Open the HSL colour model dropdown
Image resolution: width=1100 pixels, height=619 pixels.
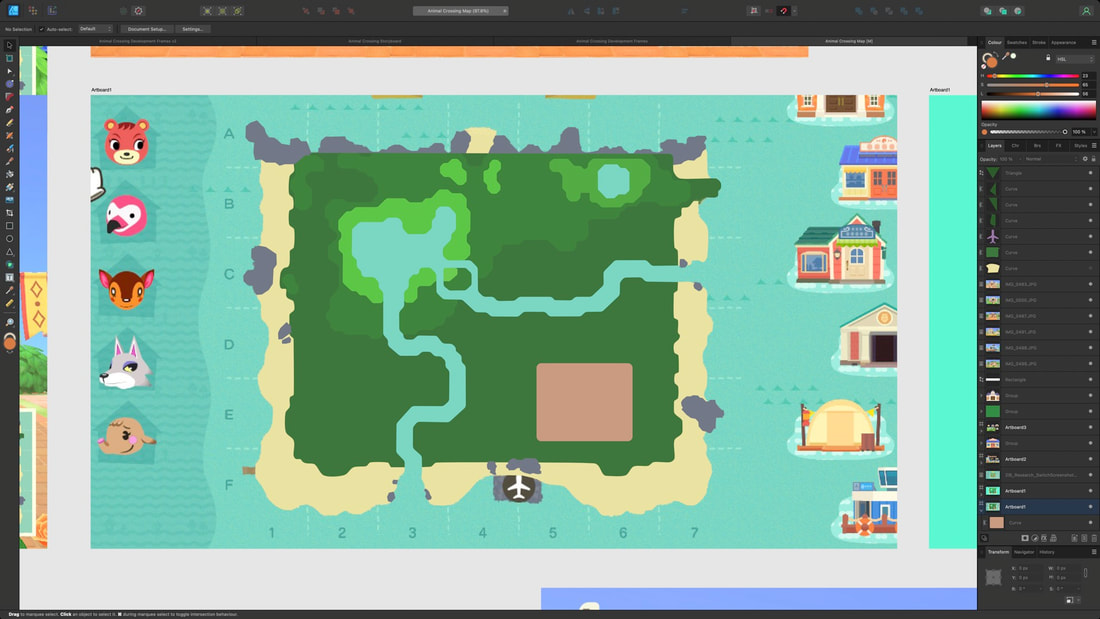tap(1074, 59)
